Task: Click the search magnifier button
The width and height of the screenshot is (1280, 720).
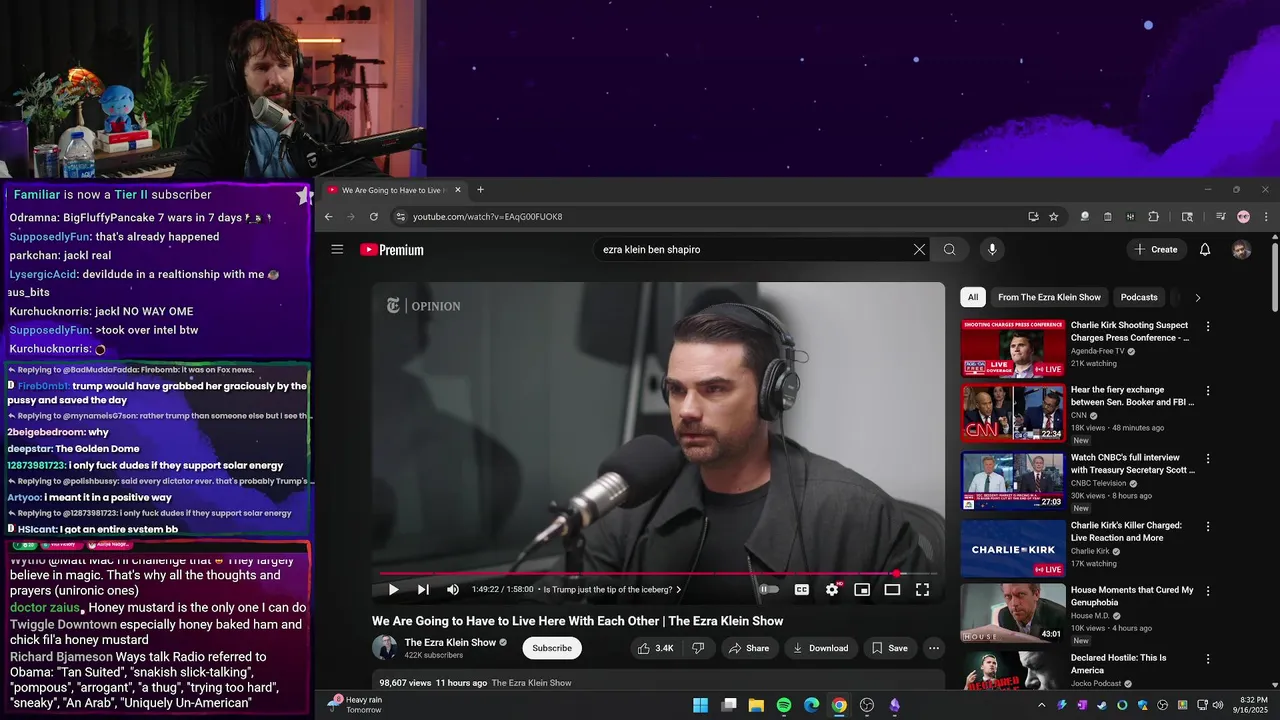Action: 950,249
